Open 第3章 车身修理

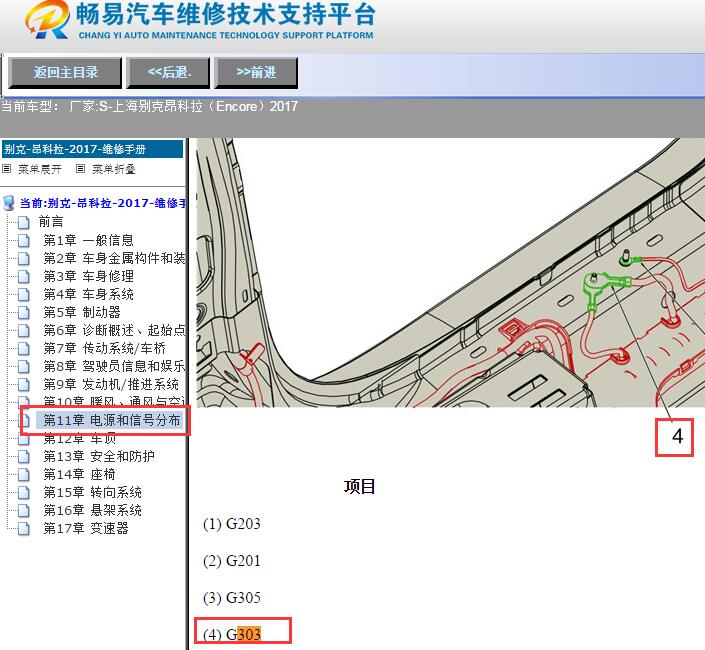click(x=89, y=276)
